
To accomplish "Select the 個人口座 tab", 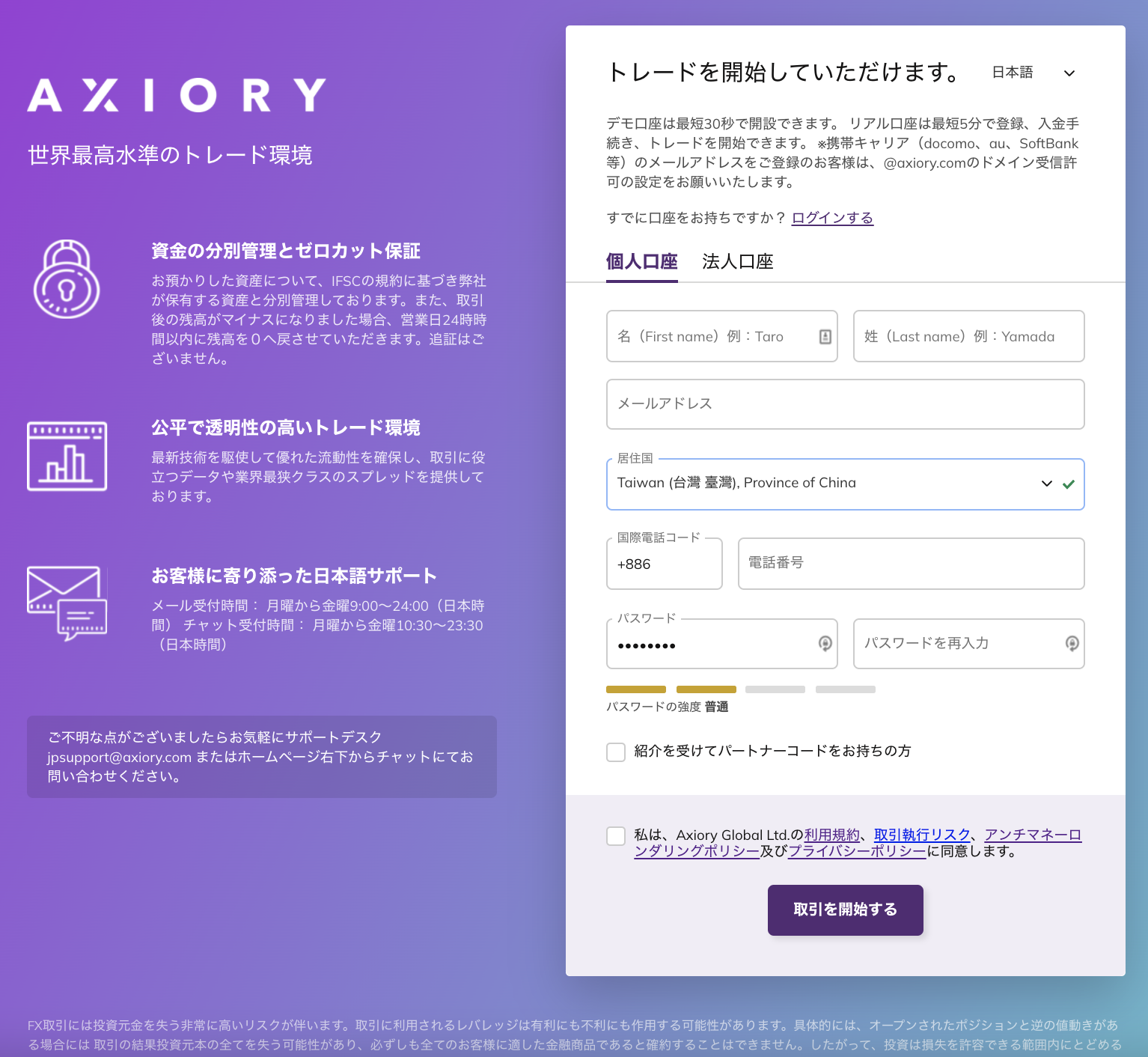I will click(641, 262).
